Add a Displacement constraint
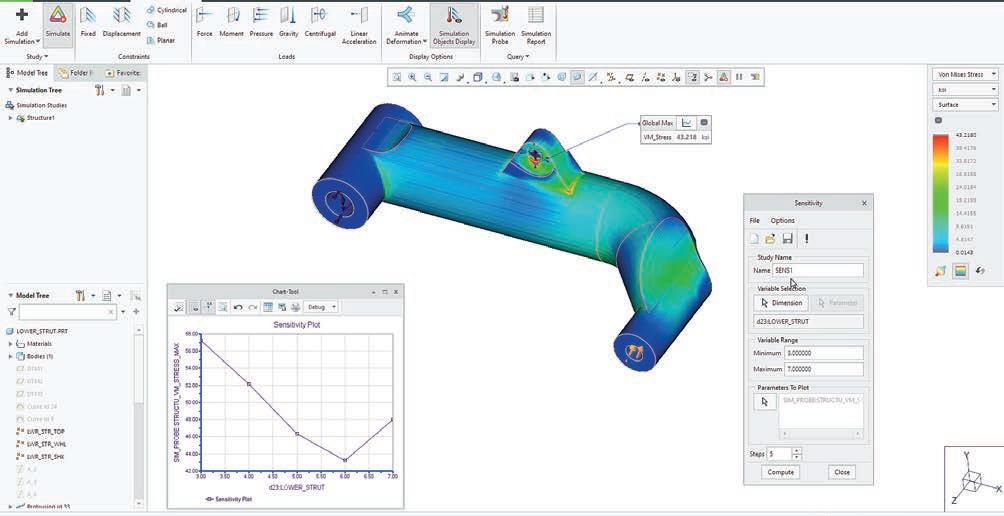This screenshot has width=1004, height=516. 122,22
